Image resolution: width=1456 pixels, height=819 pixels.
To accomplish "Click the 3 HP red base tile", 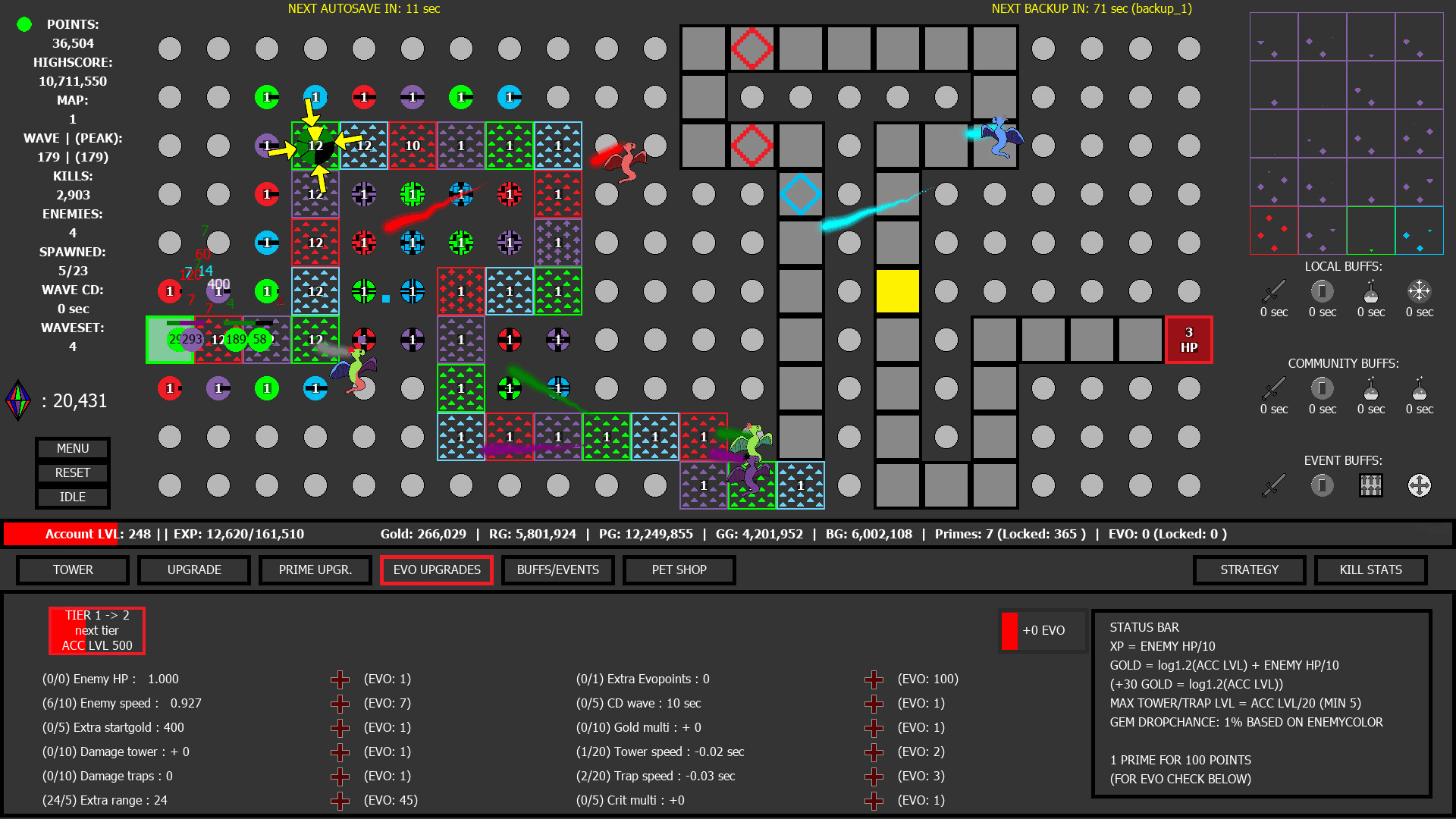I will click(x=1188, y=340).
